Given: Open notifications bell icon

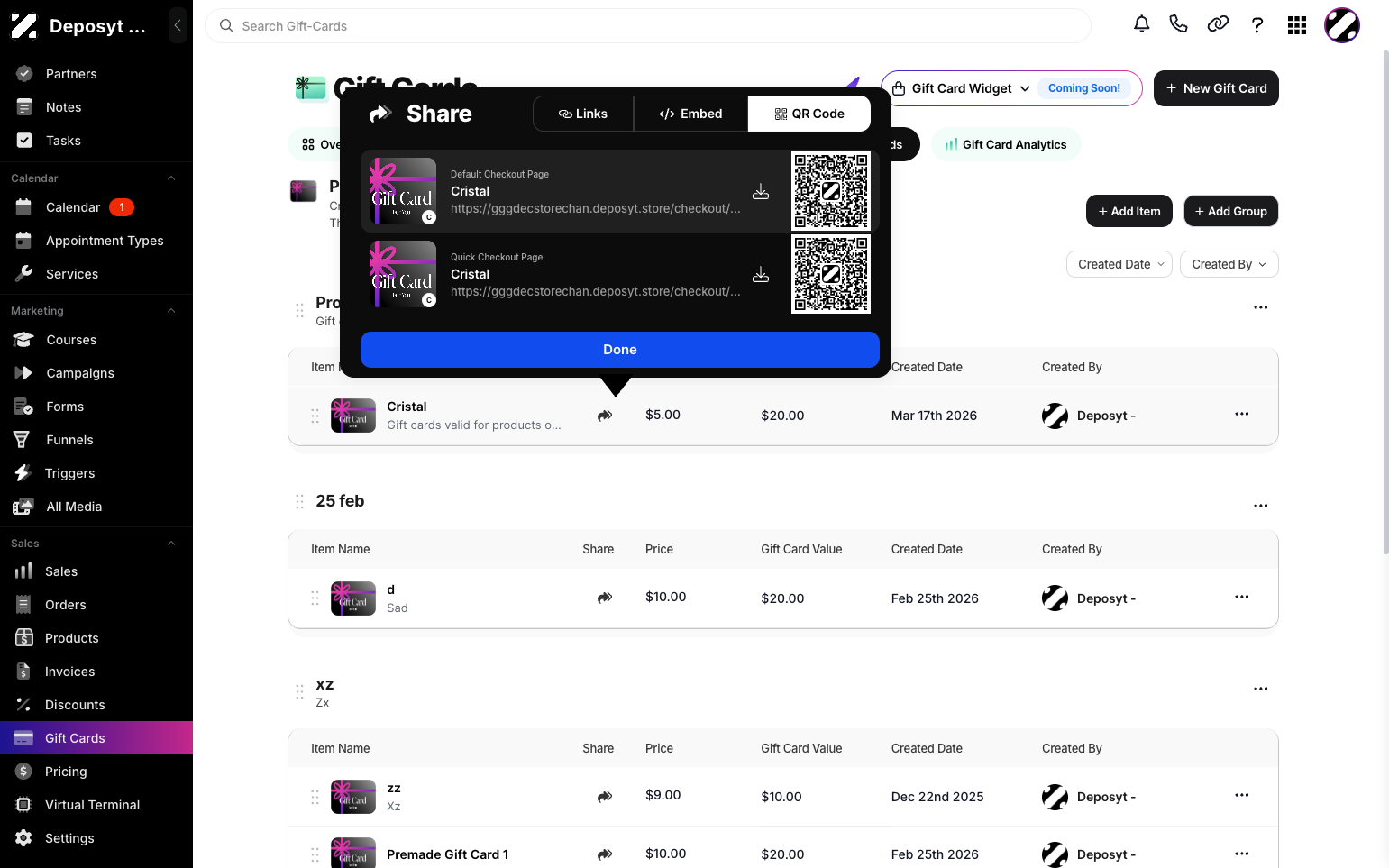Looking at the screenshot, I should click(1141, 24).
